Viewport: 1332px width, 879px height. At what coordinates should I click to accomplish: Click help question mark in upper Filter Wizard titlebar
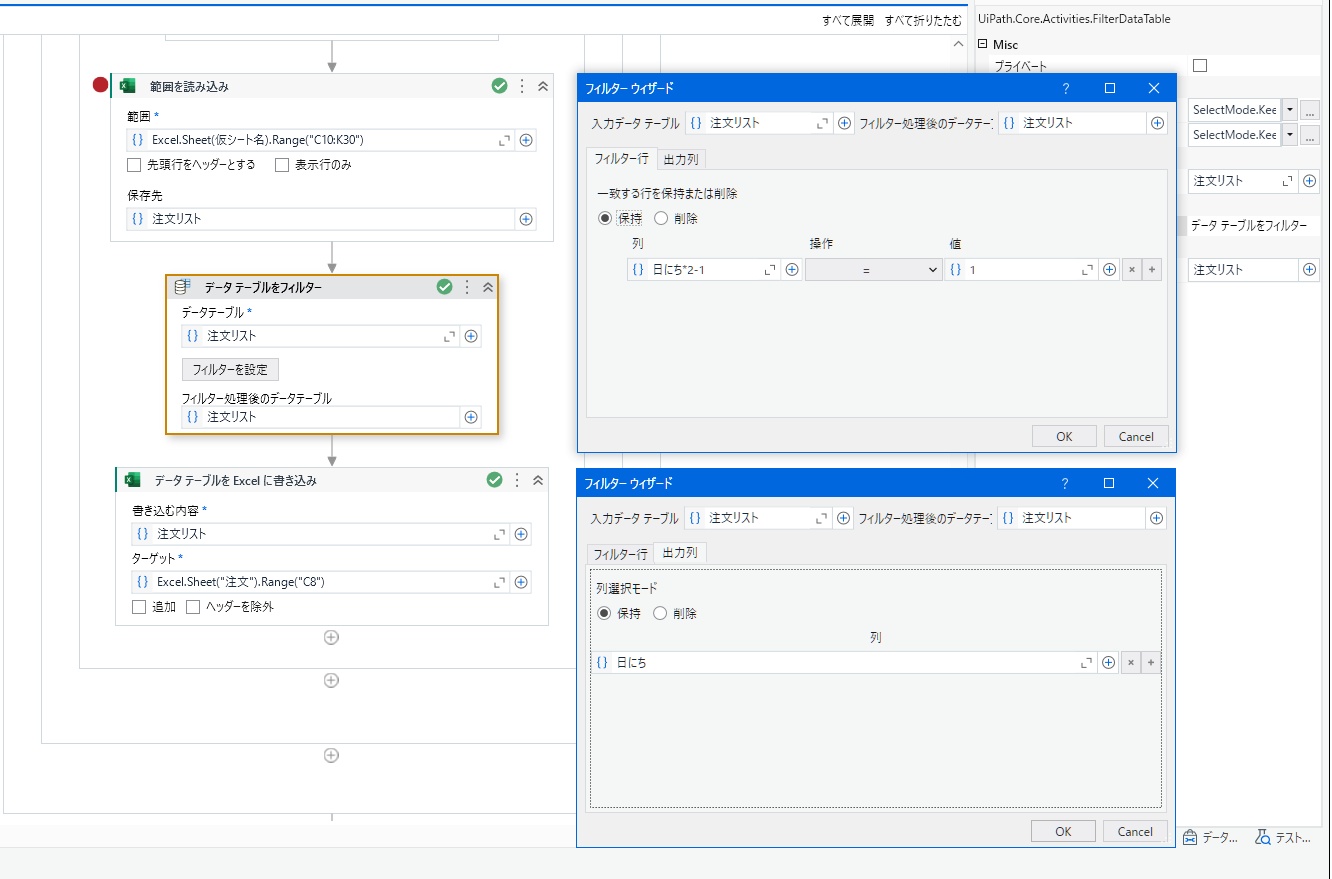click(x=1066, y=88)
